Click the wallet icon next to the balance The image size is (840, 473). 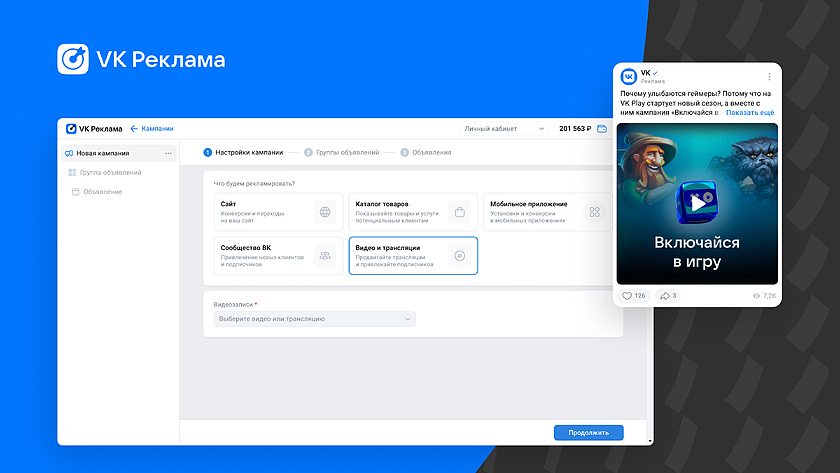pos(602,129)
